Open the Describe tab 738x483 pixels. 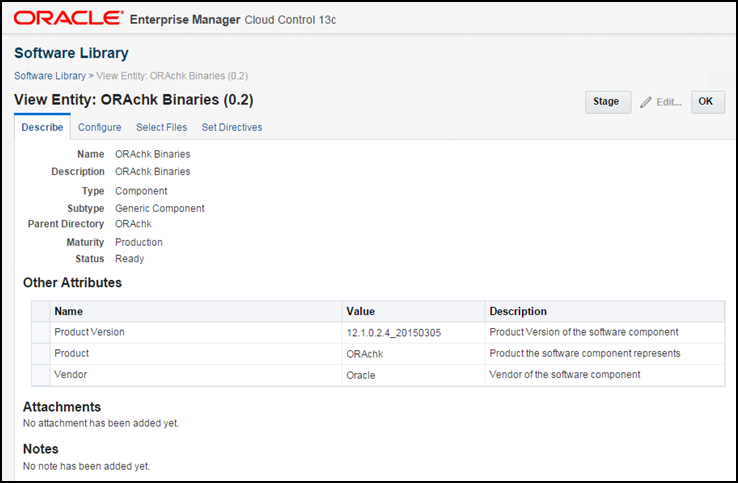42,127
